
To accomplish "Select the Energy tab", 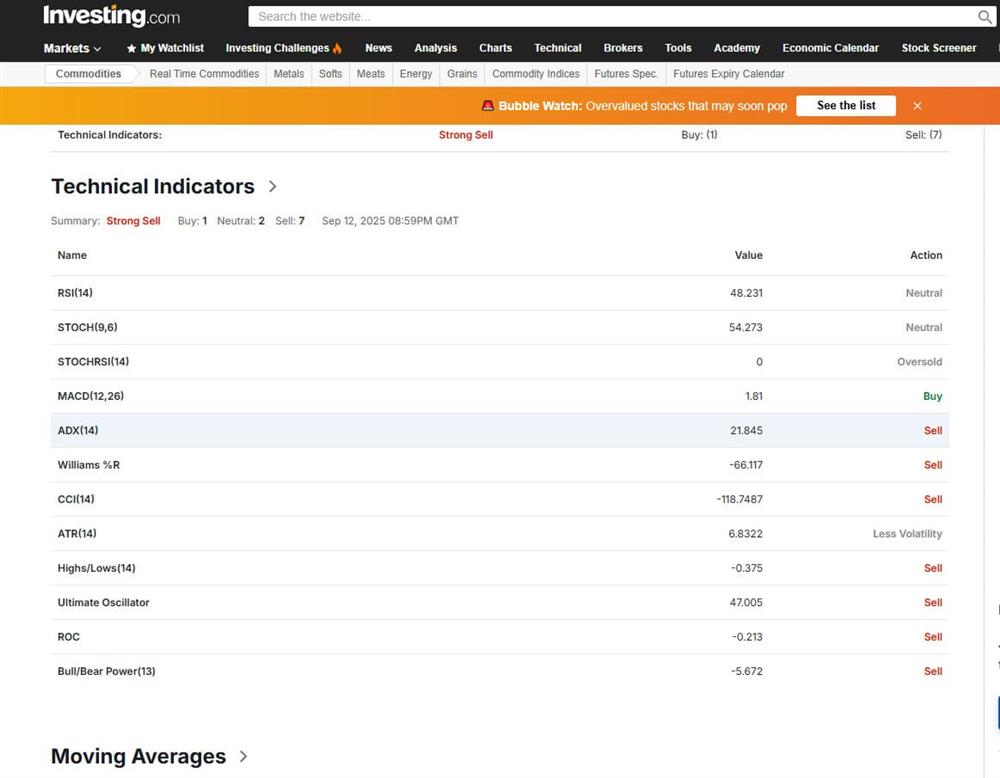I will (x=416, y=74).
